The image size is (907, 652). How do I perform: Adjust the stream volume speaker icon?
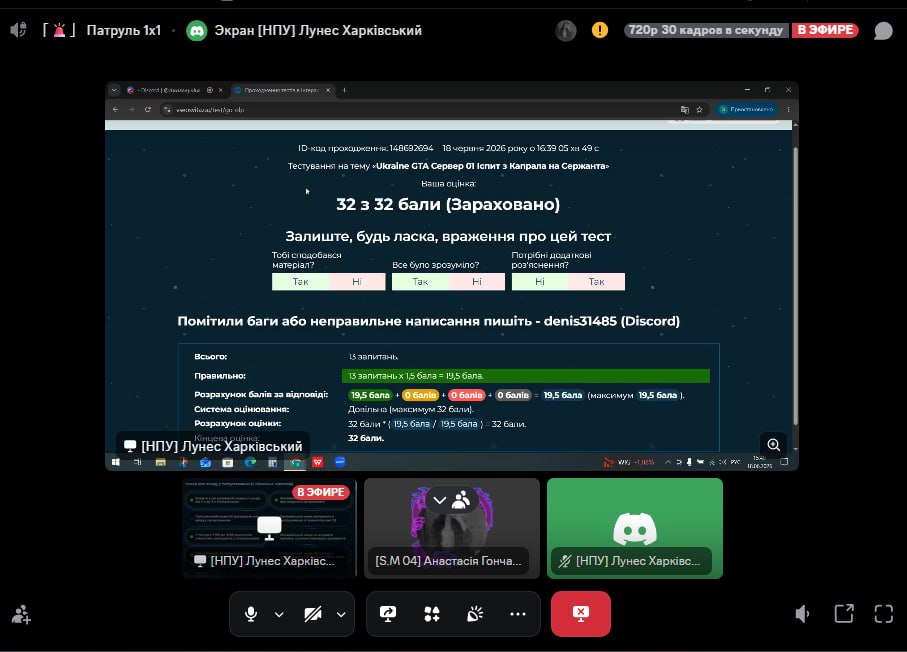click(802, 614)
